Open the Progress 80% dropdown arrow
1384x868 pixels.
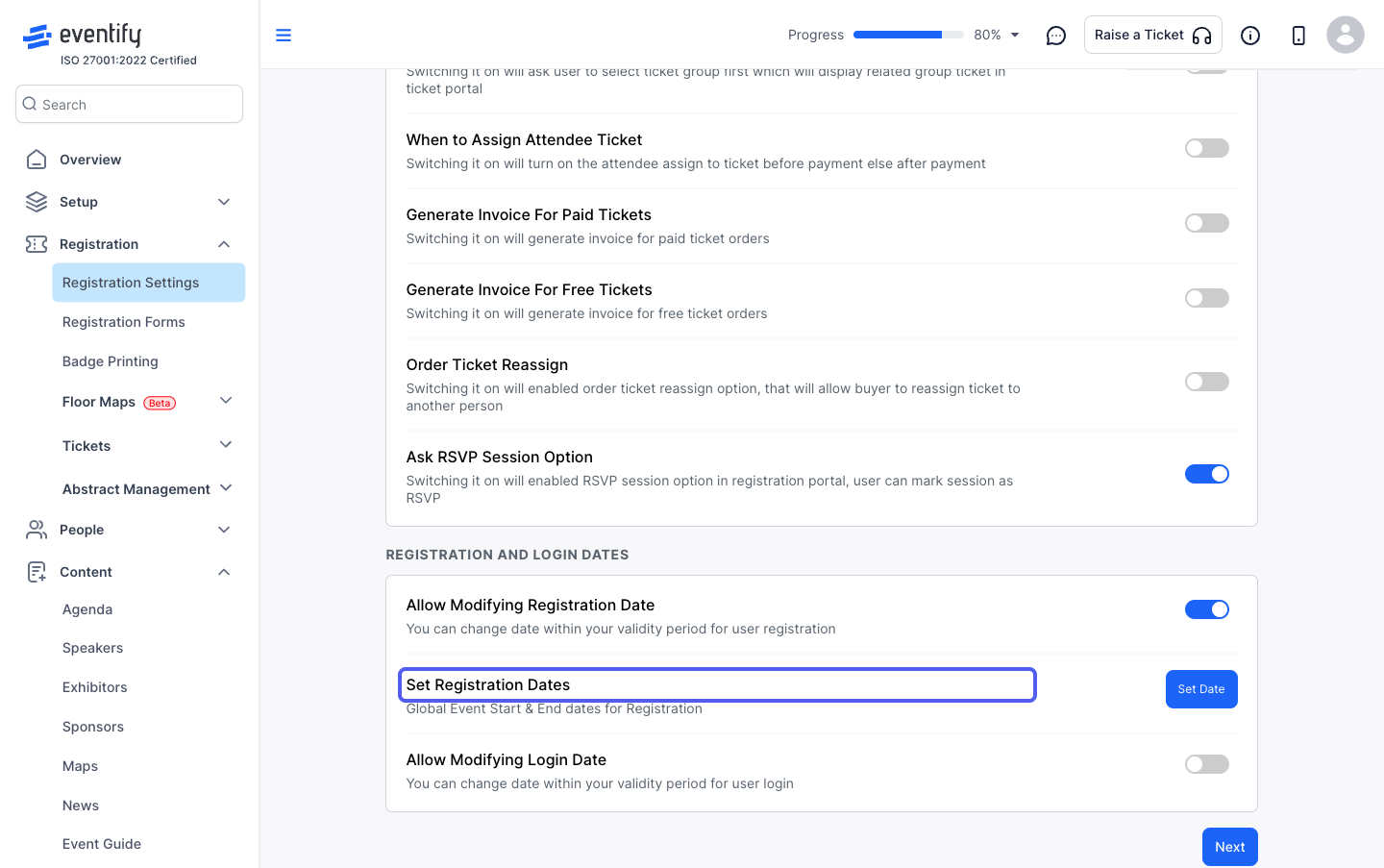click(x=1015, y=36)
